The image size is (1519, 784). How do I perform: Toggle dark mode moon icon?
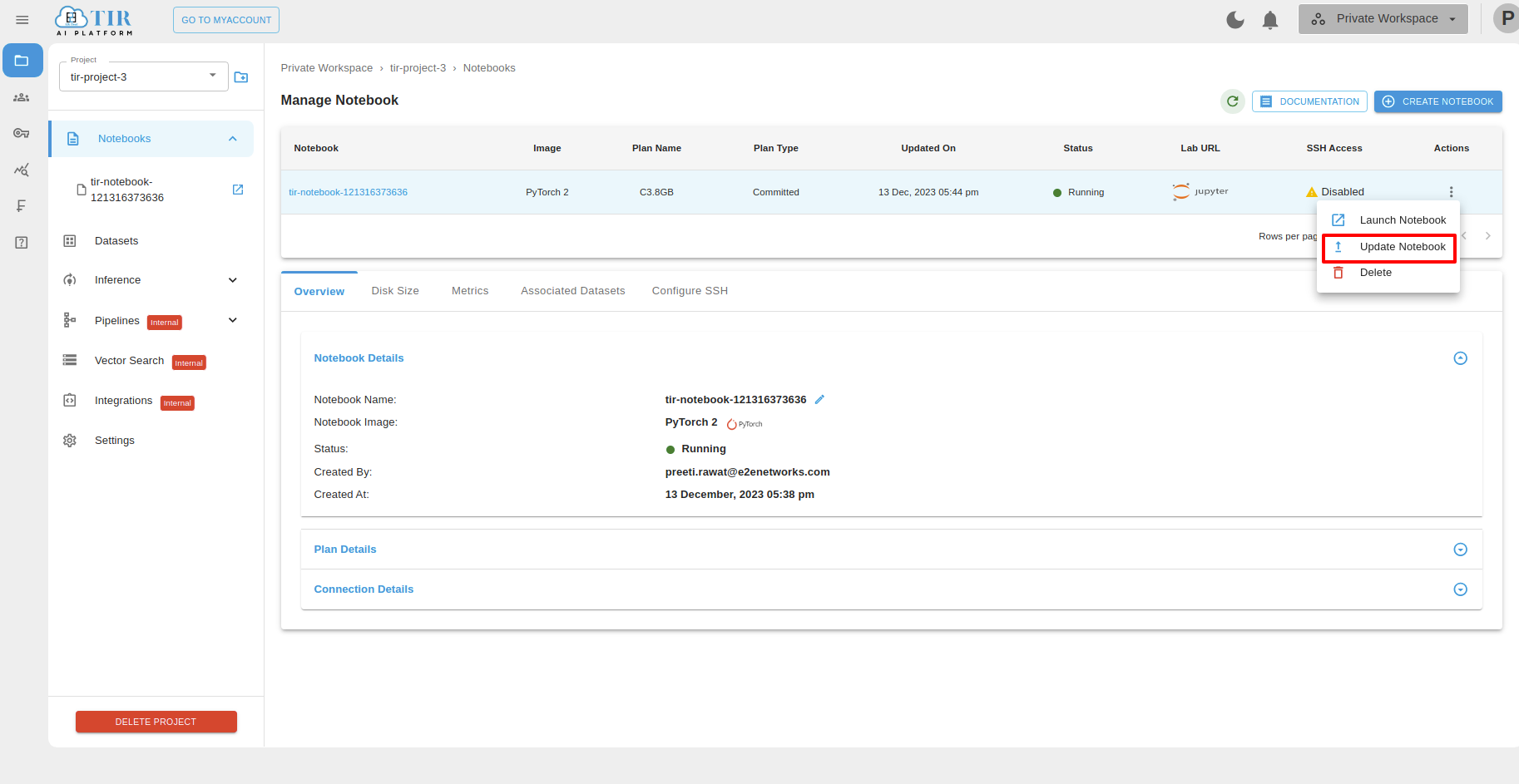pyautogui.click(x=1235, y=20)
